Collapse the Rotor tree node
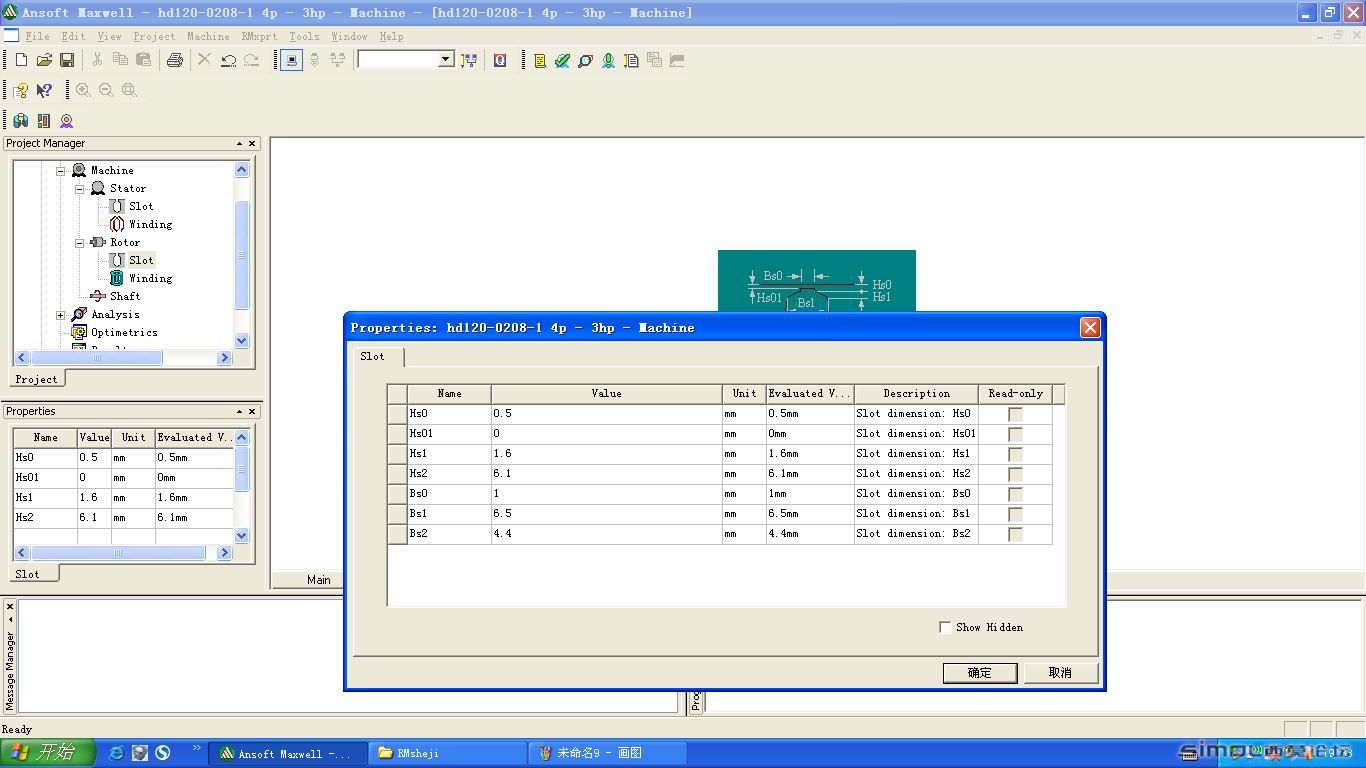 click(x=79, y=243)
